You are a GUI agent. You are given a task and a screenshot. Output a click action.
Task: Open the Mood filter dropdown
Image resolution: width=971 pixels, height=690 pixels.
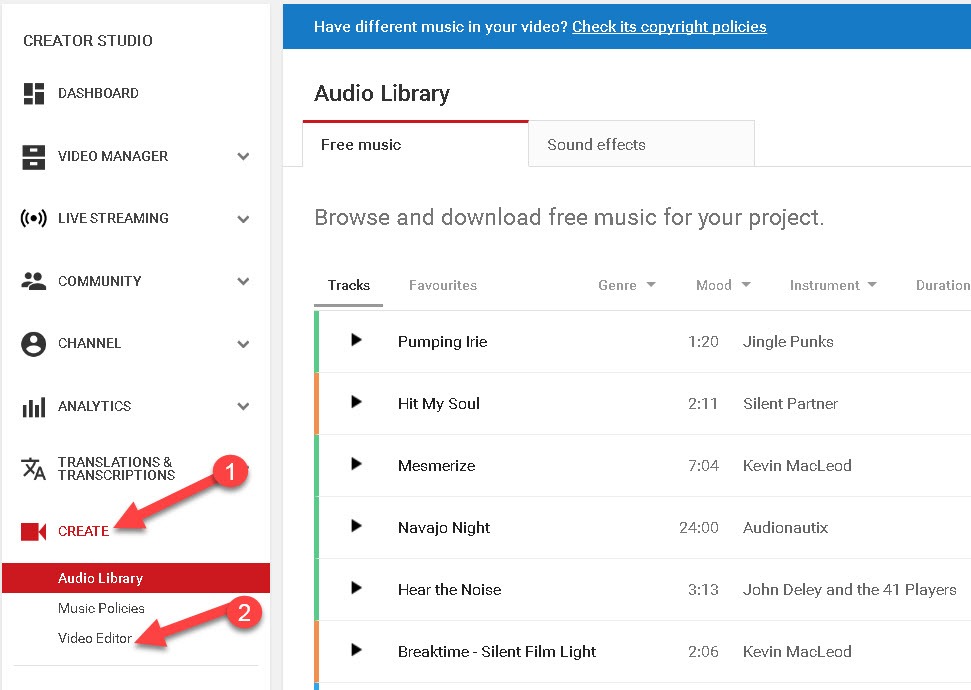pyautogui.click(x=723, y=285)
